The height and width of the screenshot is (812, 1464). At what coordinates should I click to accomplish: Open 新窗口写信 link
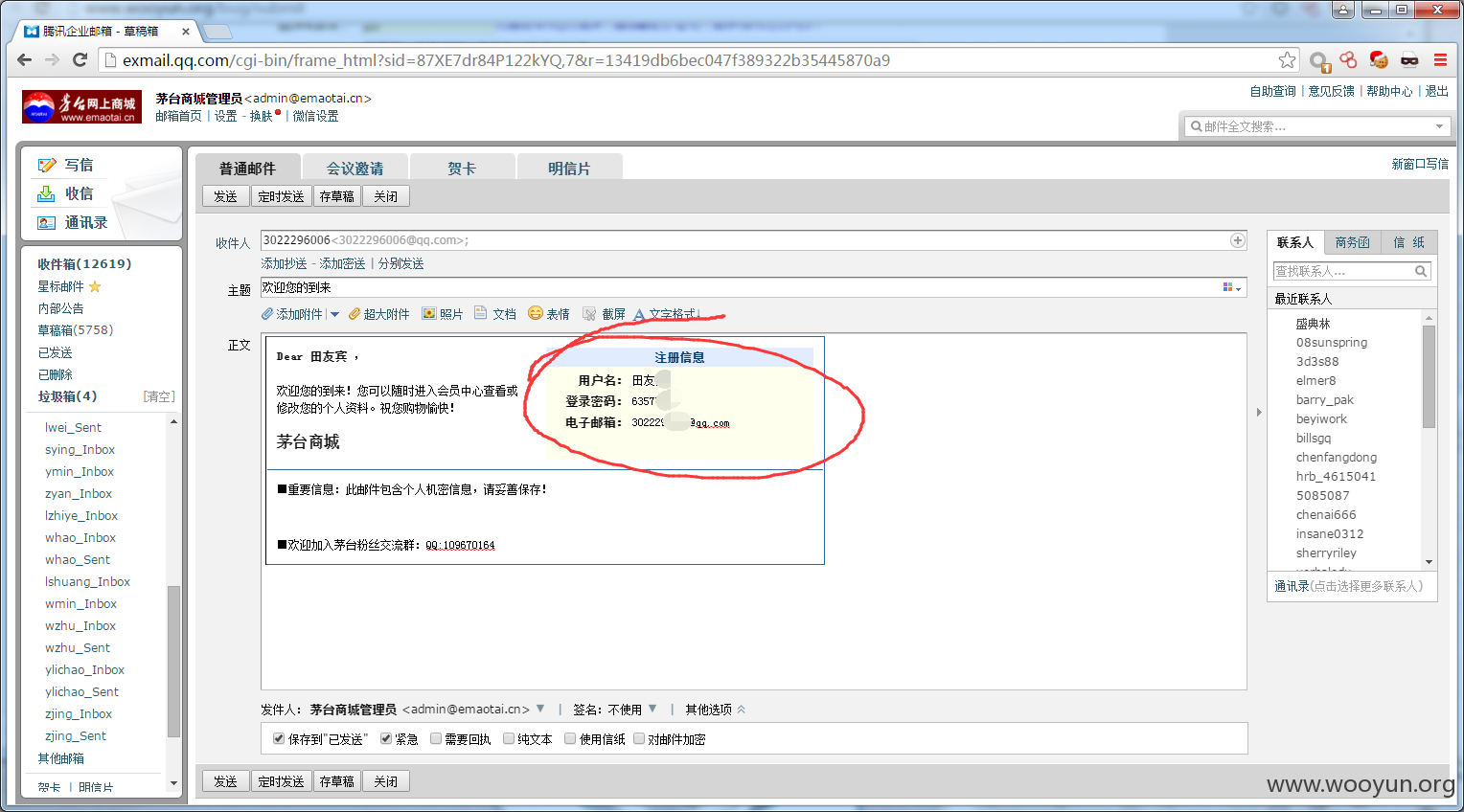pyautogui.click(x=1420, y=164)
